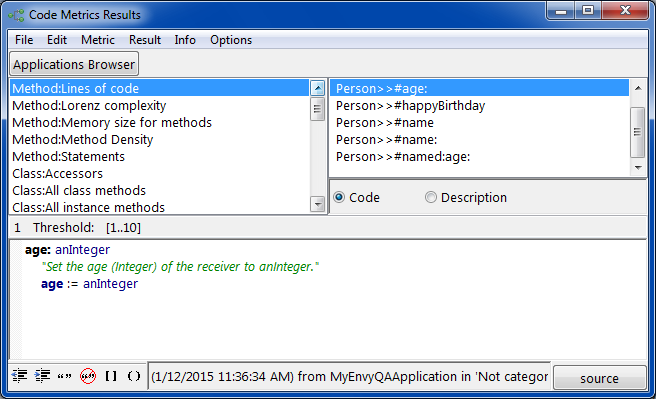Click the Applications Browser button

(x=74, y=64)
